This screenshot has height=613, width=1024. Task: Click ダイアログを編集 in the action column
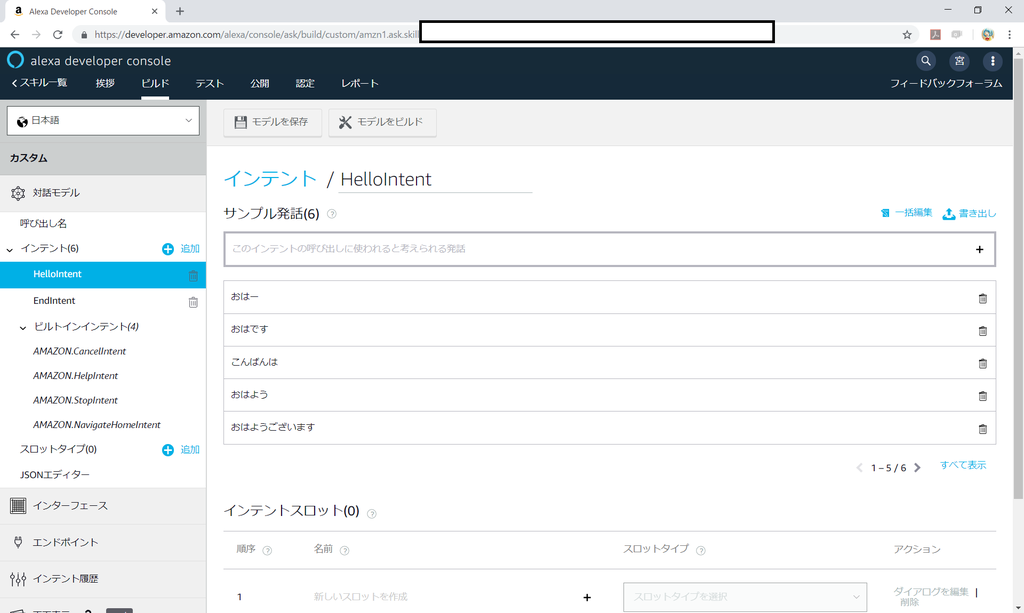(x=931, y=591)
